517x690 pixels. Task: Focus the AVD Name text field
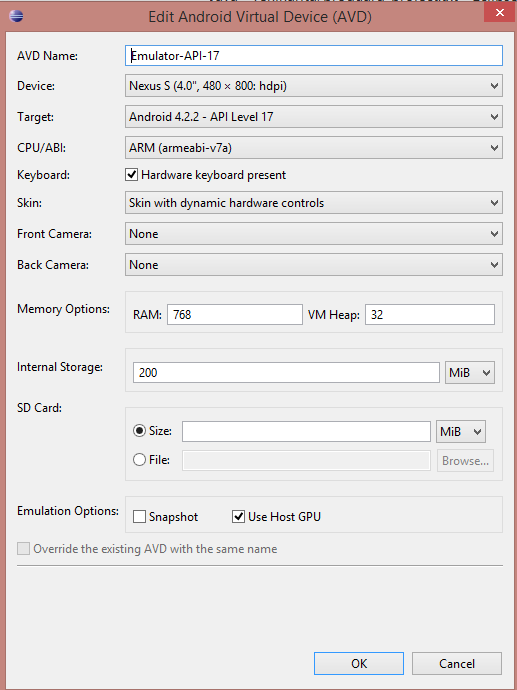click(x=314, y=56)
